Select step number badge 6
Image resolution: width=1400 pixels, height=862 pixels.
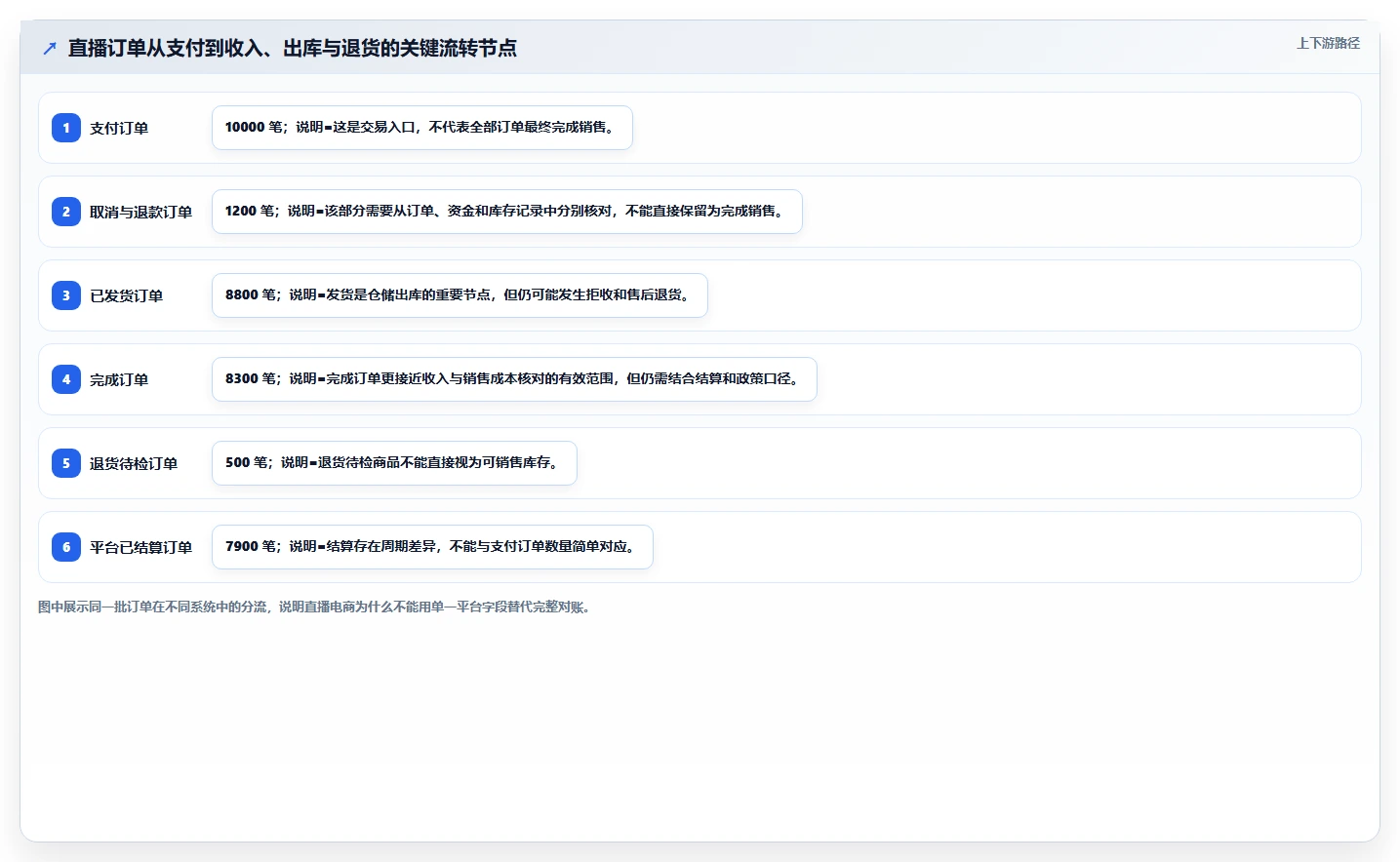tap(66, 547)
